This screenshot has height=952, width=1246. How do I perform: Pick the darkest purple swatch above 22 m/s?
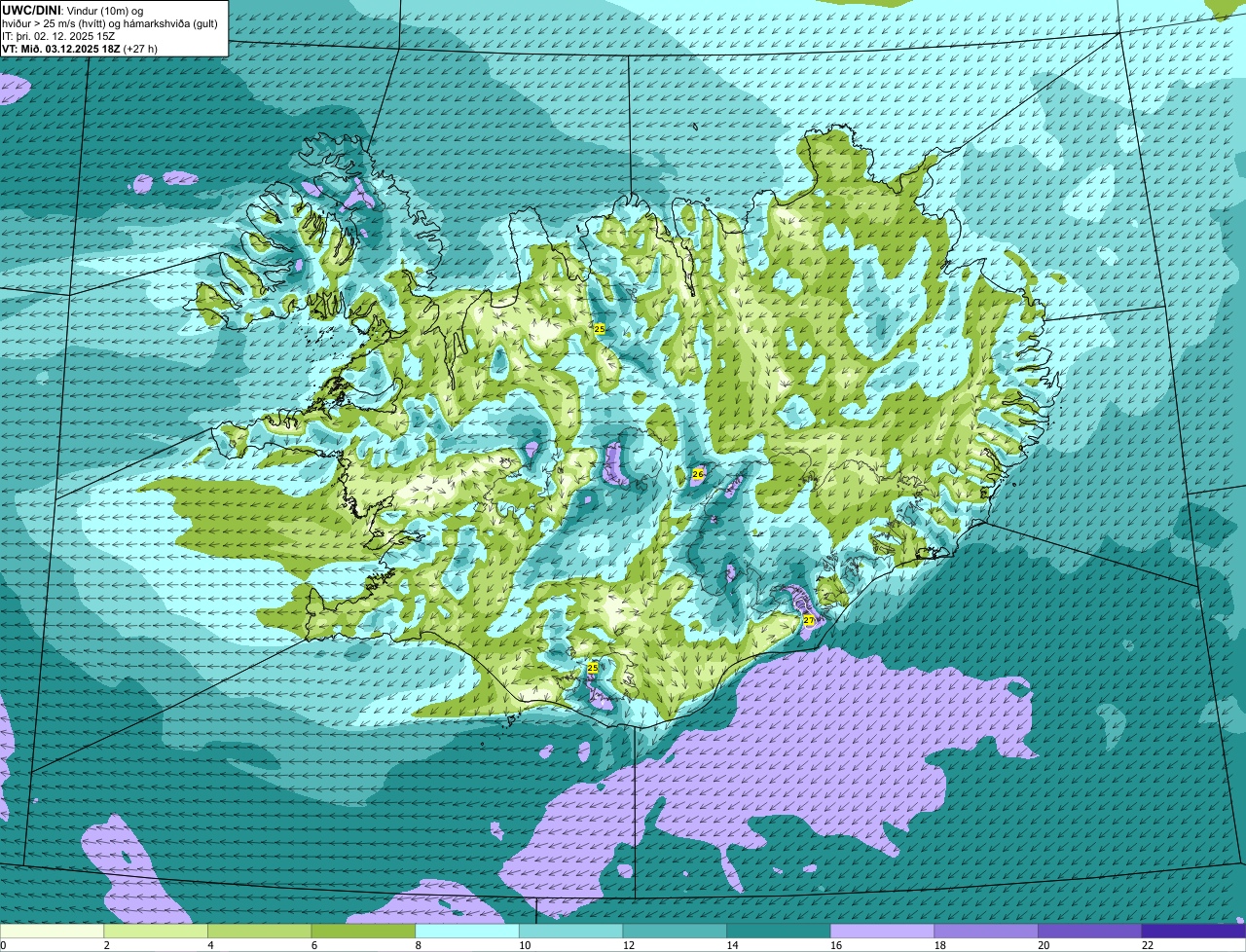pyautogui.click(x=1193, y=931)
